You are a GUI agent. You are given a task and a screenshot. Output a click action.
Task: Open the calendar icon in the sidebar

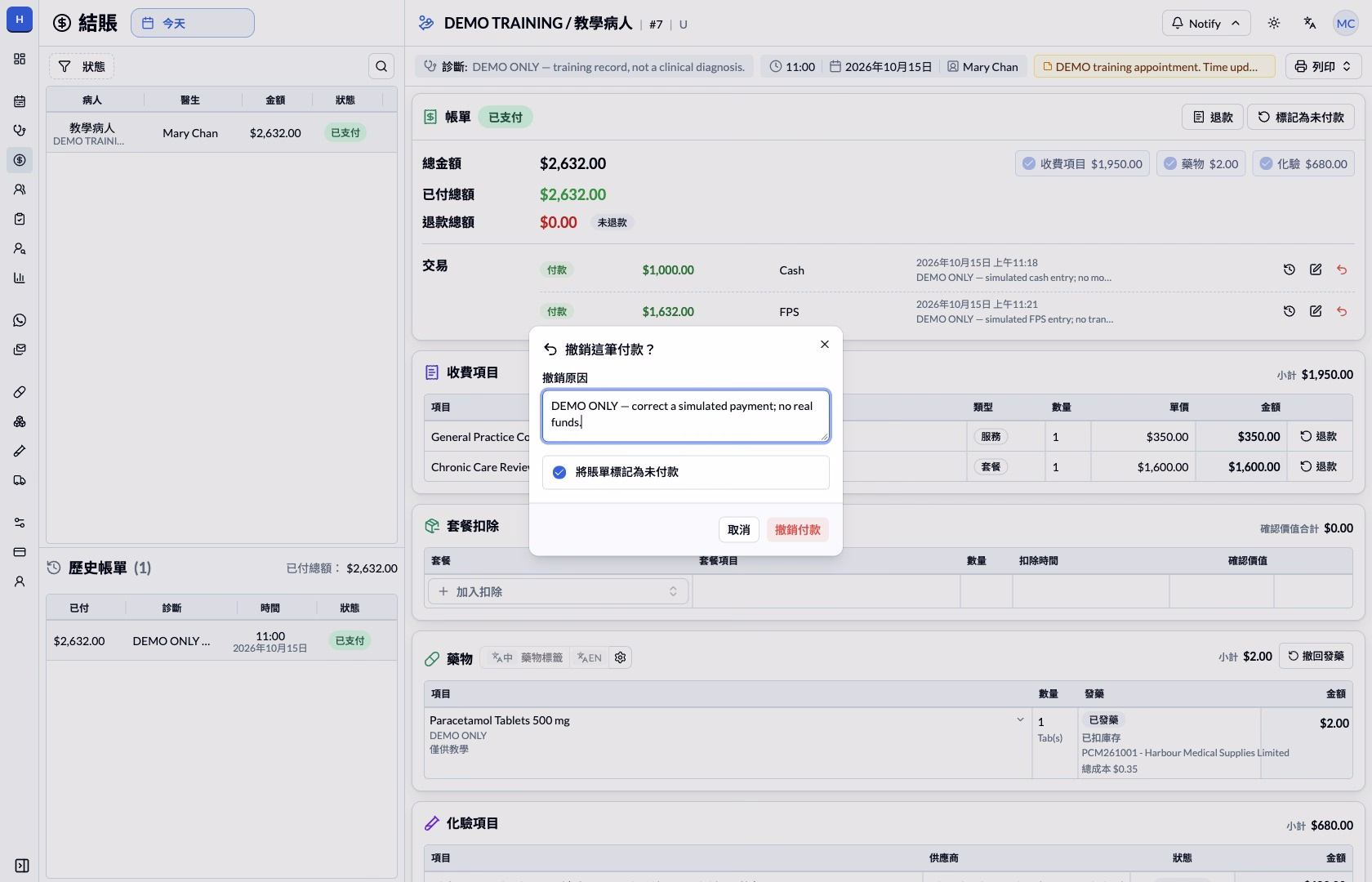coord(20,101)
